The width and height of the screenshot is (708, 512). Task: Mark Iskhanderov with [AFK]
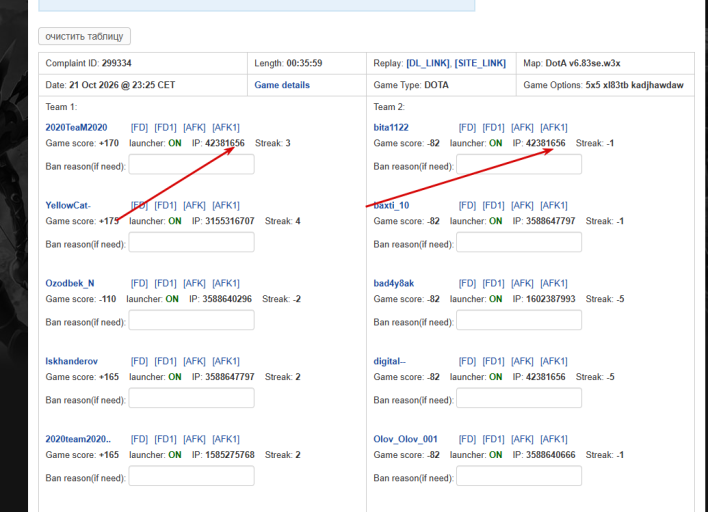coord(194,361)
